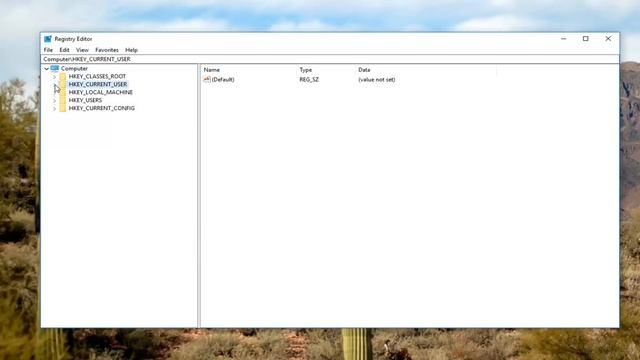Select the HKEY_CURRENT_USER key label
Screen dimensions: 640x360
[98, 84]
